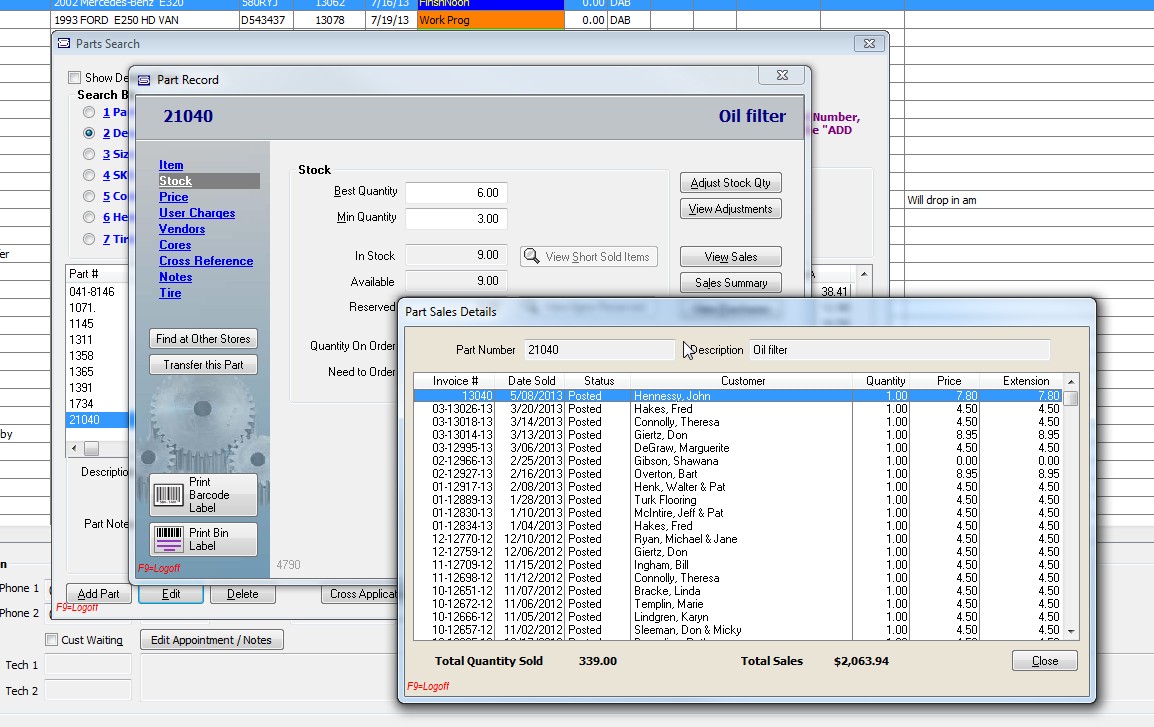Screen dimensions: 1154x727
Task: Go to the User Charges section
Action: coord(197,213)
